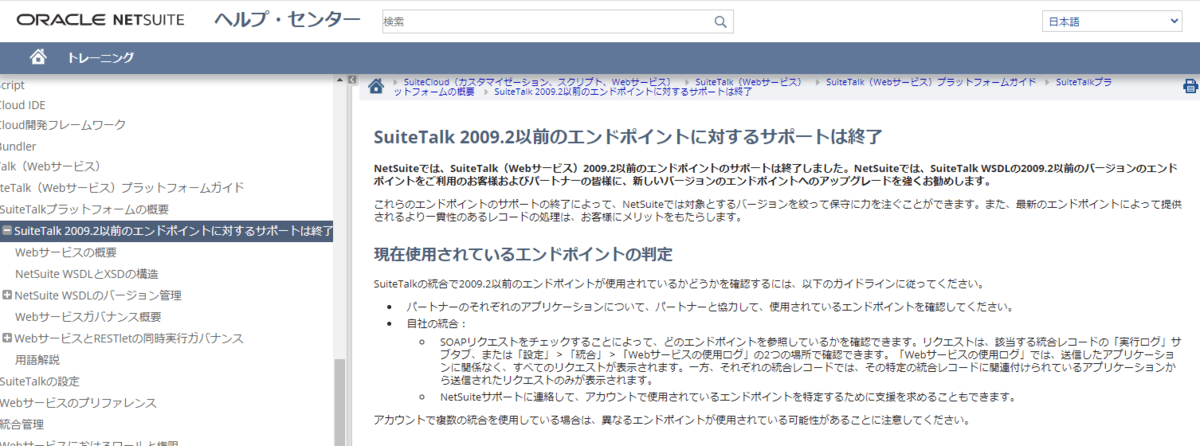Select eTalk(Webサービス)プラットフォームガイド tree item

(x=122, y=188)
